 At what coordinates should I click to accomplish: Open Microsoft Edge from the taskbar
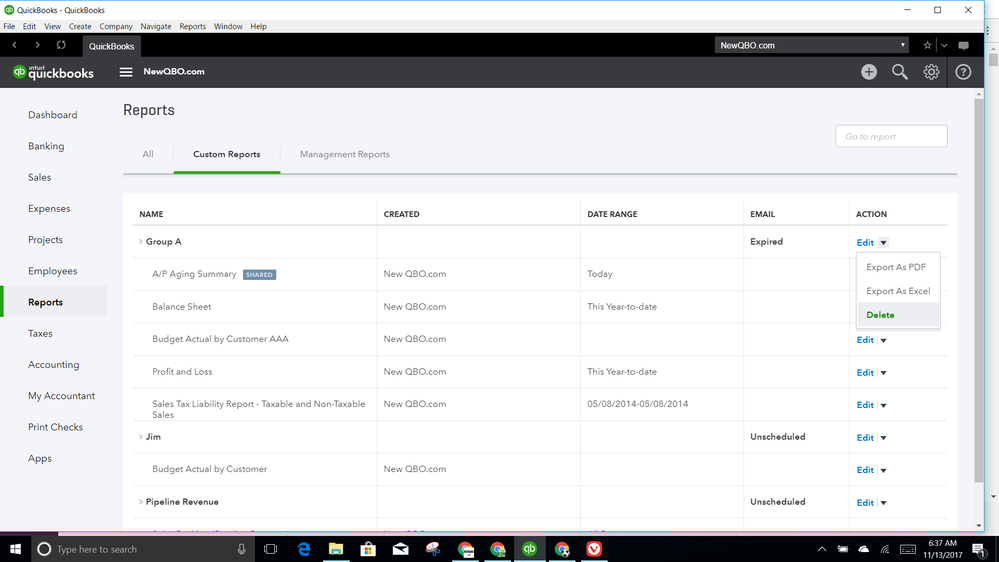pyautogui.click(x=304, y=549)
